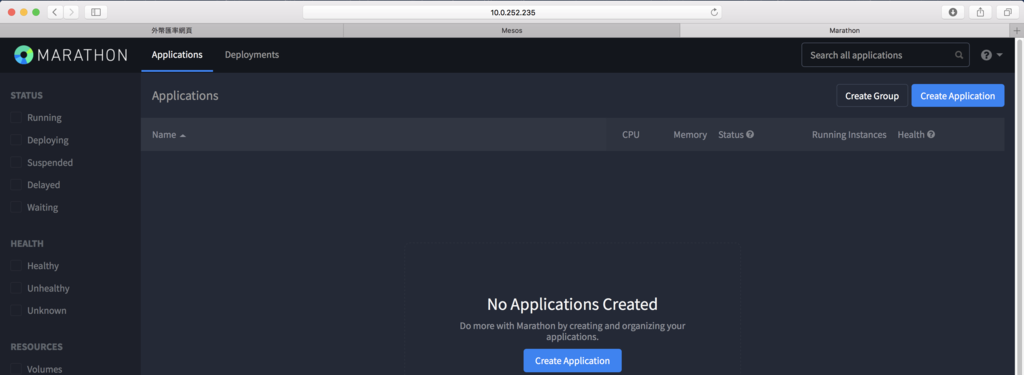The image size is (1024, 375).
Task: Toggle the Waiting status filter
Action: pyautogui.click(x=16, y=207)
